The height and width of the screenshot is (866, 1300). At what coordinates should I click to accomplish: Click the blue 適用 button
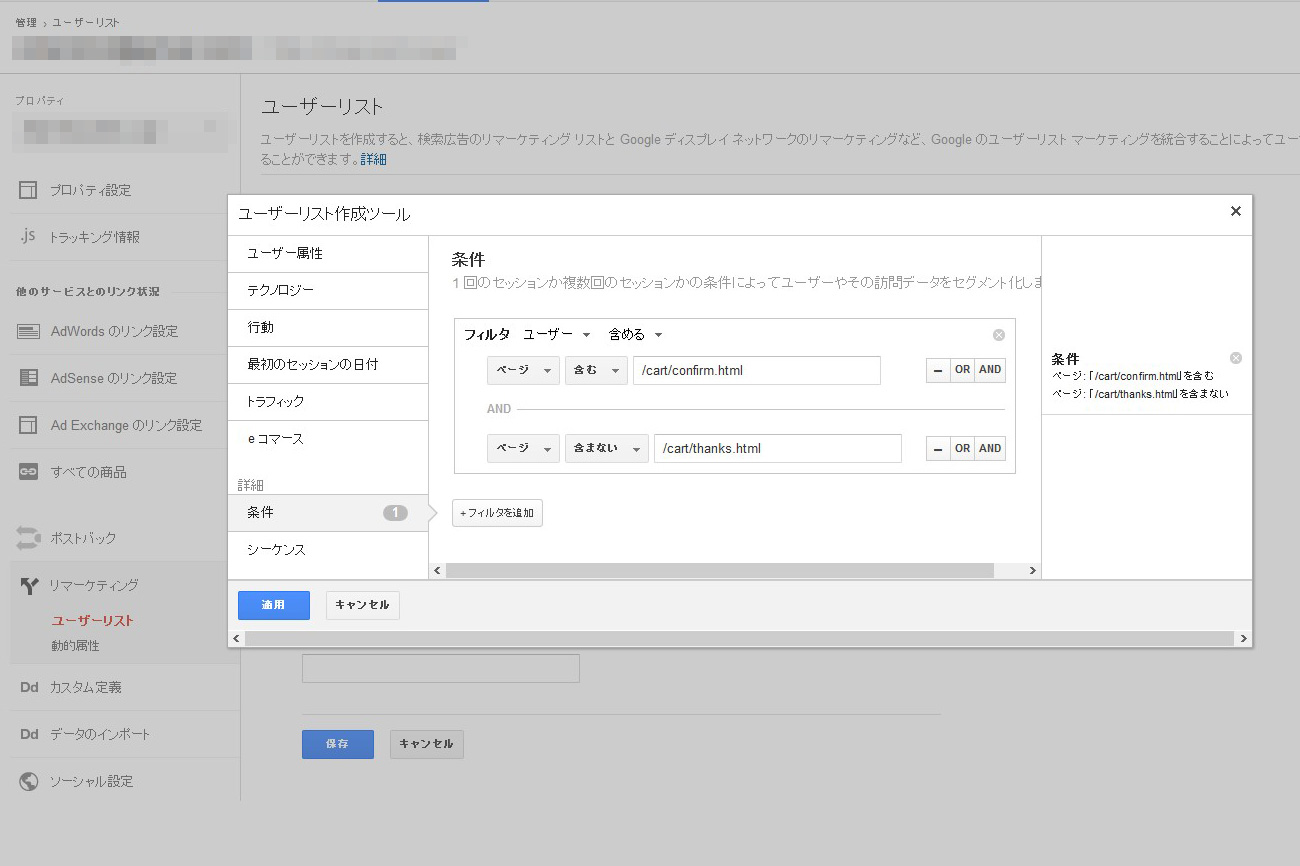(x=274, y=605)
